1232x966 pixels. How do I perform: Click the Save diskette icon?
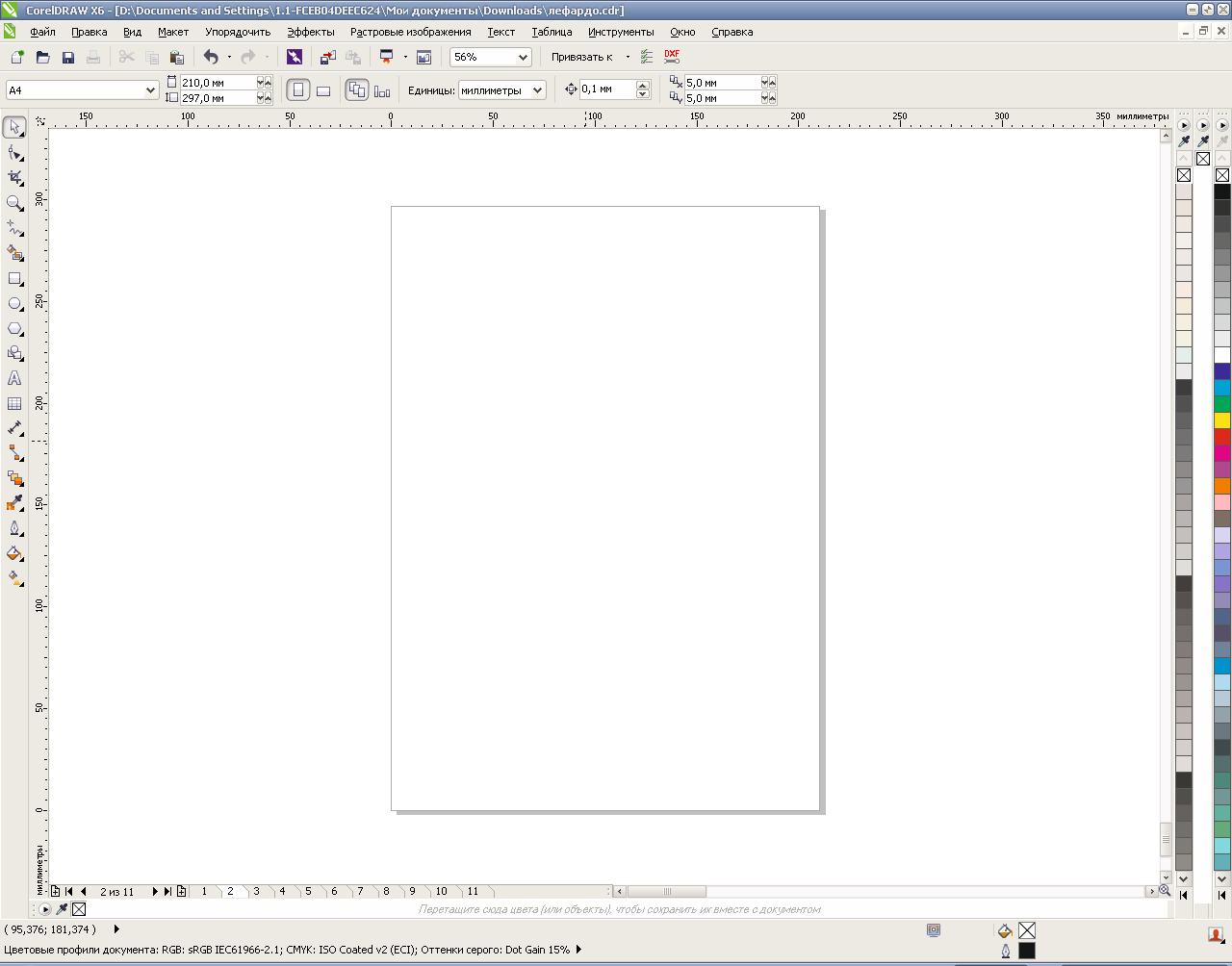(x=67, y=58)
